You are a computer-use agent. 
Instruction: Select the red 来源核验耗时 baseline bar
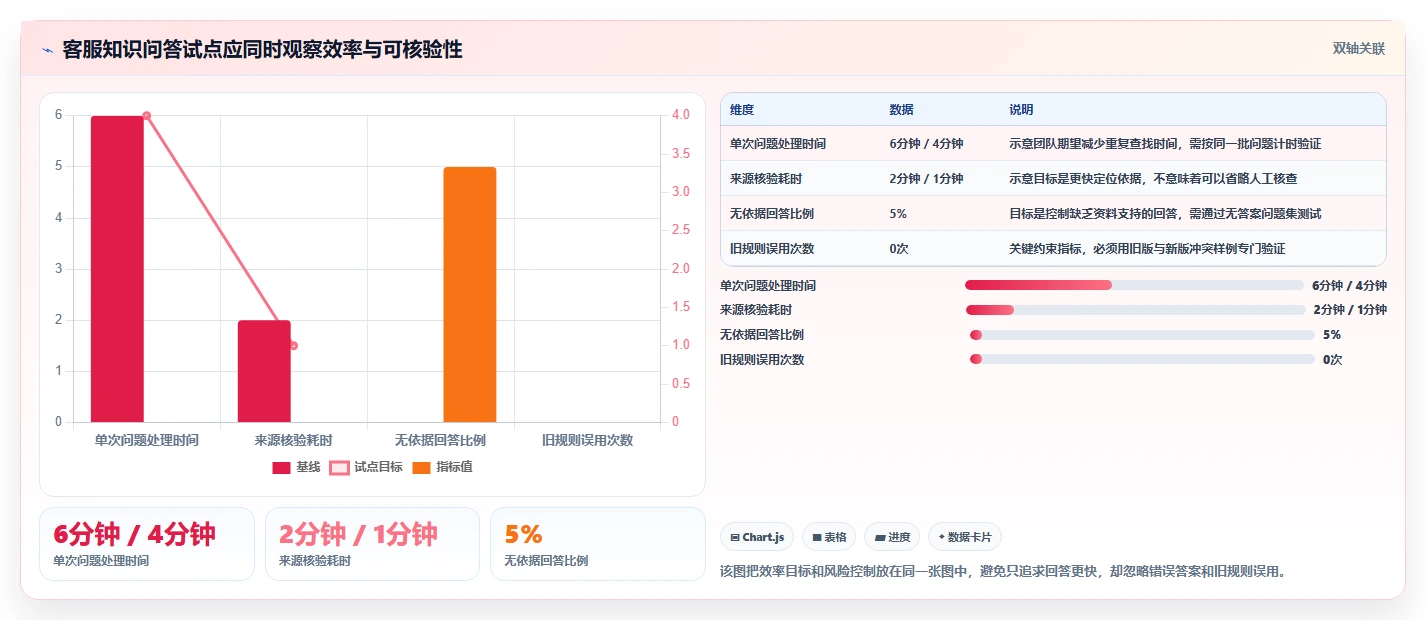pos(264,371)
